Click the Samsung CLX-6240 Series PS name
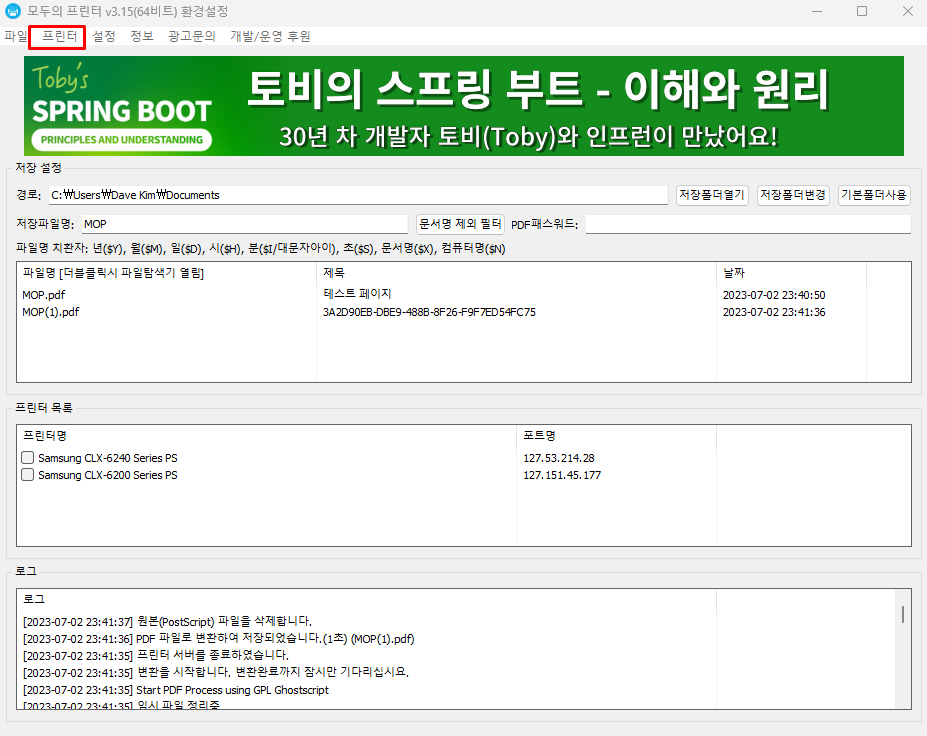The height and width of the screenshot is (736, 927). coord(108,458)
